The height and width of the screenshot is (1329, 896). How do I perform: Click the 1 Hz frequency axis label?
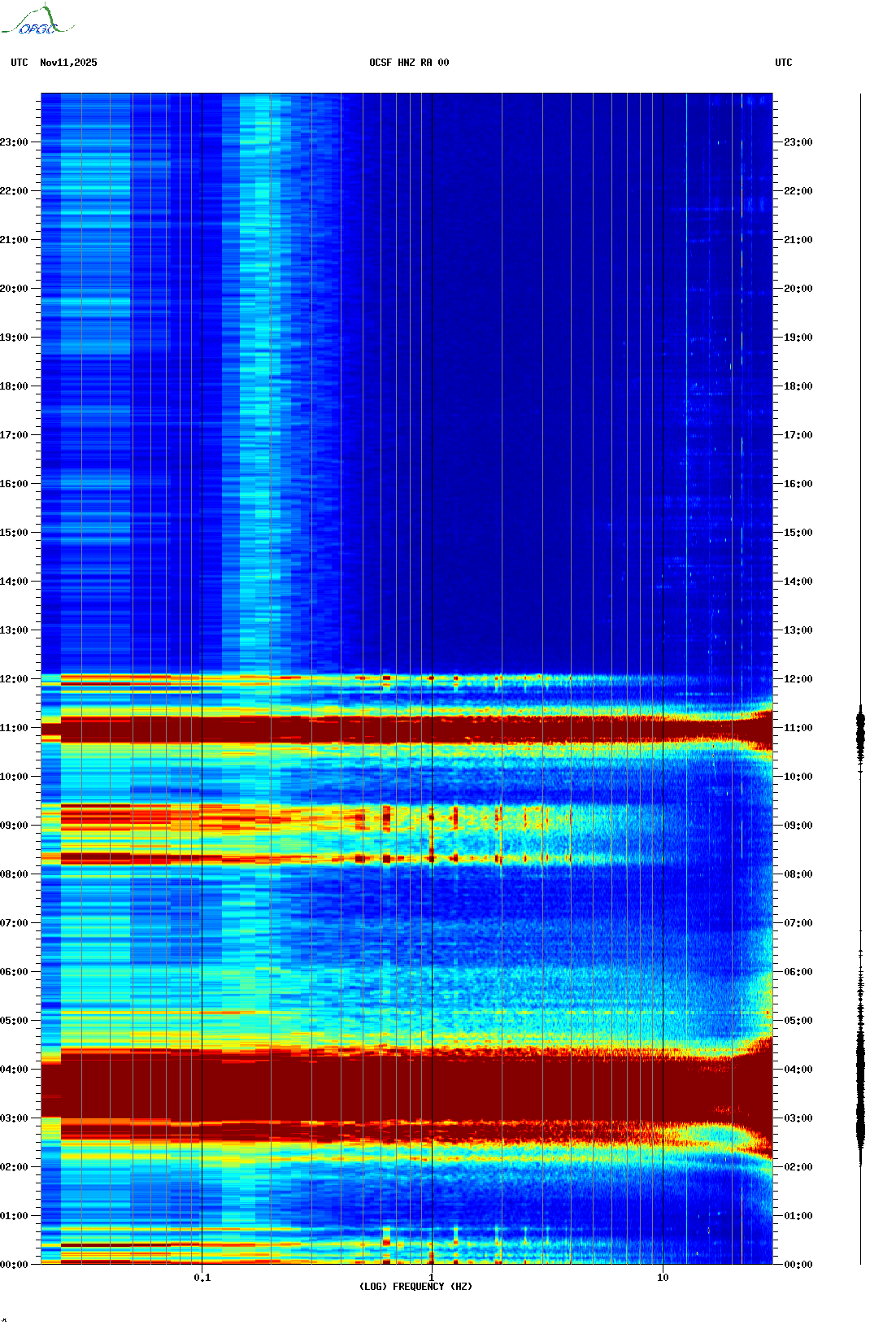pyautogui.click(x=432, y=1277)
